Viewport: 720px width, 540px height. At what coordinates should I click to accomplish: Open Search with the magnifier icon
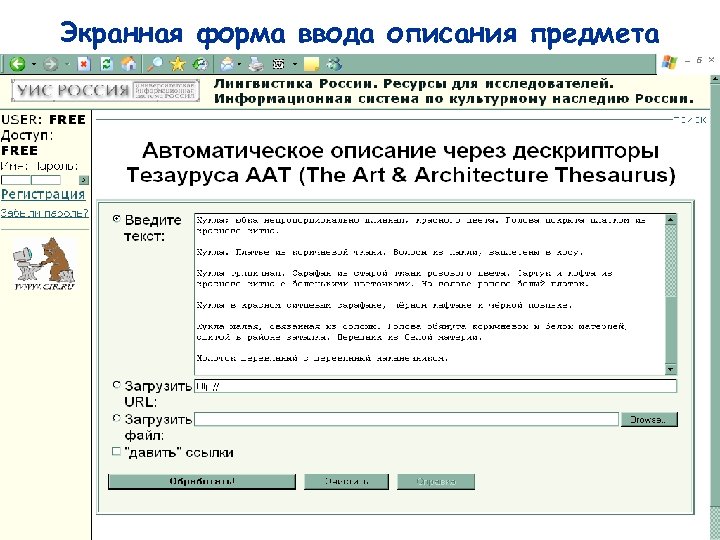[x=154, y=64]
